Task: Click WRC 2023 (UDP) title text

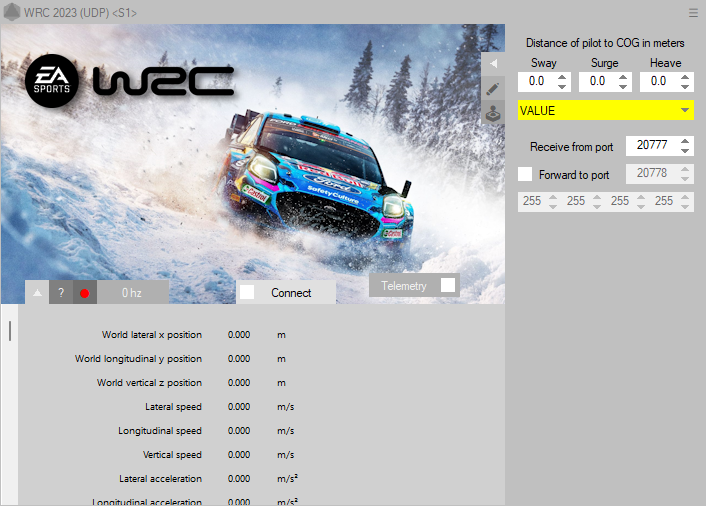Action: pyautogui.click(x=80, y=13)
